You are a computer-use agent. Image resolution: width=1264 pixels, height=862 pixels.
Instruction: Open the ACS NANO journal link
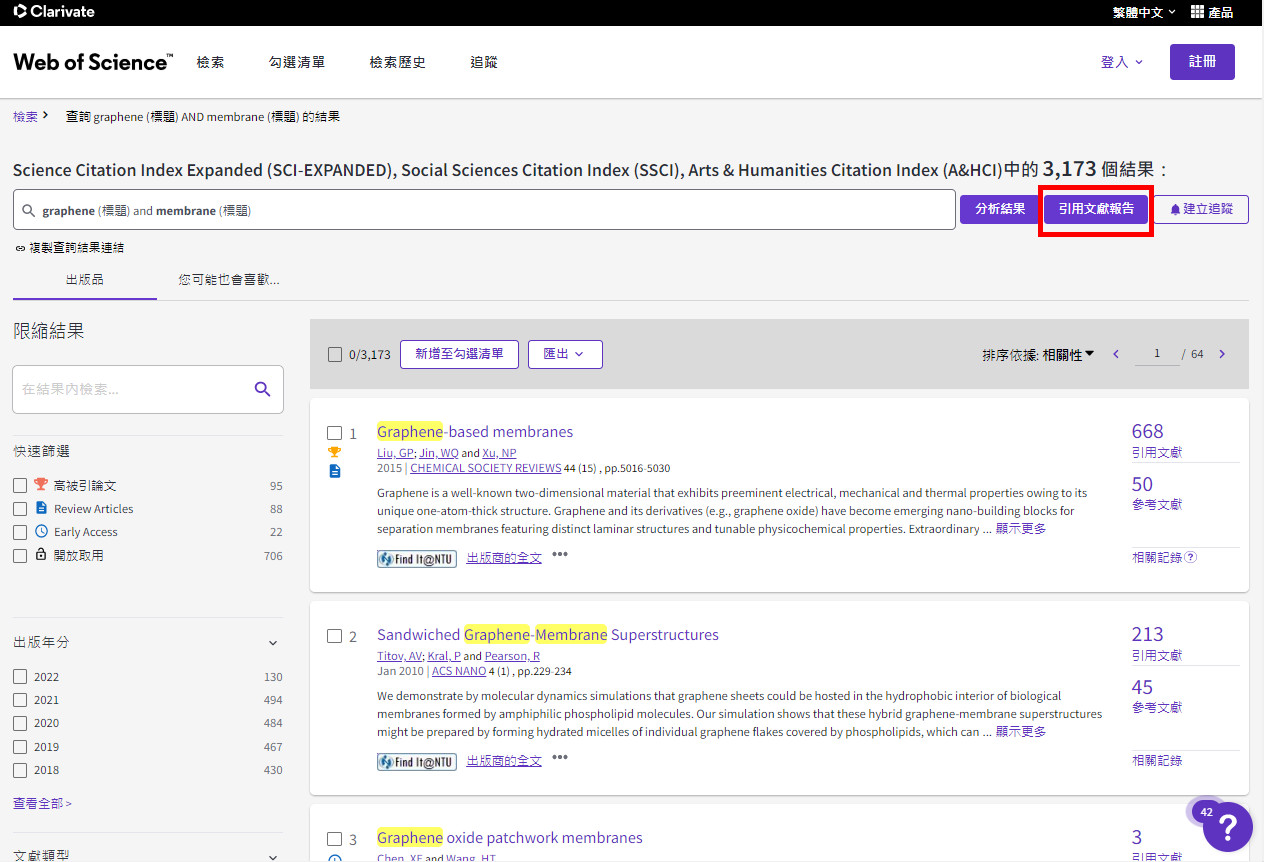pos(459,671)
